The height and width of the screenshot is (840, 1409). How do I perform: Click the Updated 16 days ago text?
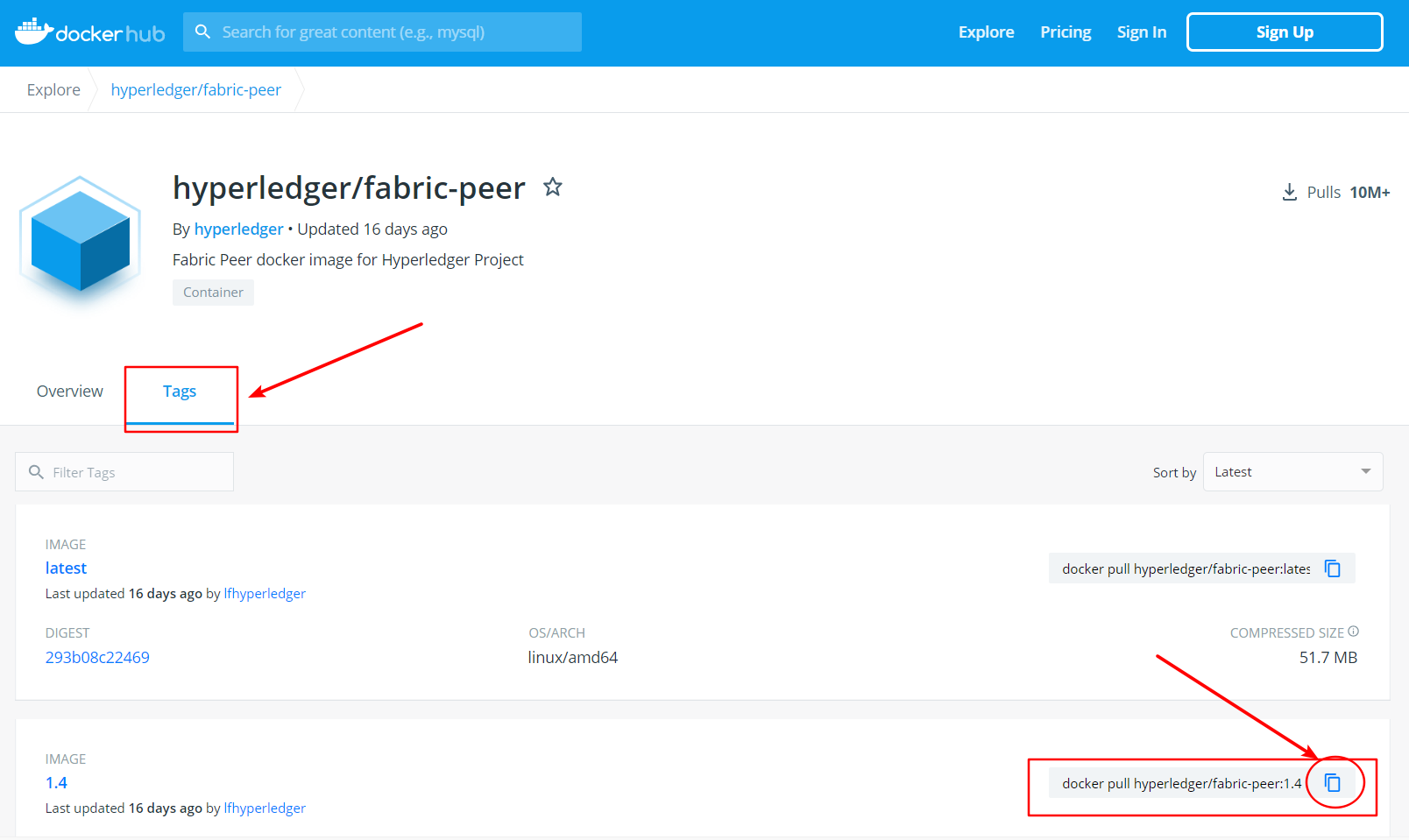tap(372, 229)
